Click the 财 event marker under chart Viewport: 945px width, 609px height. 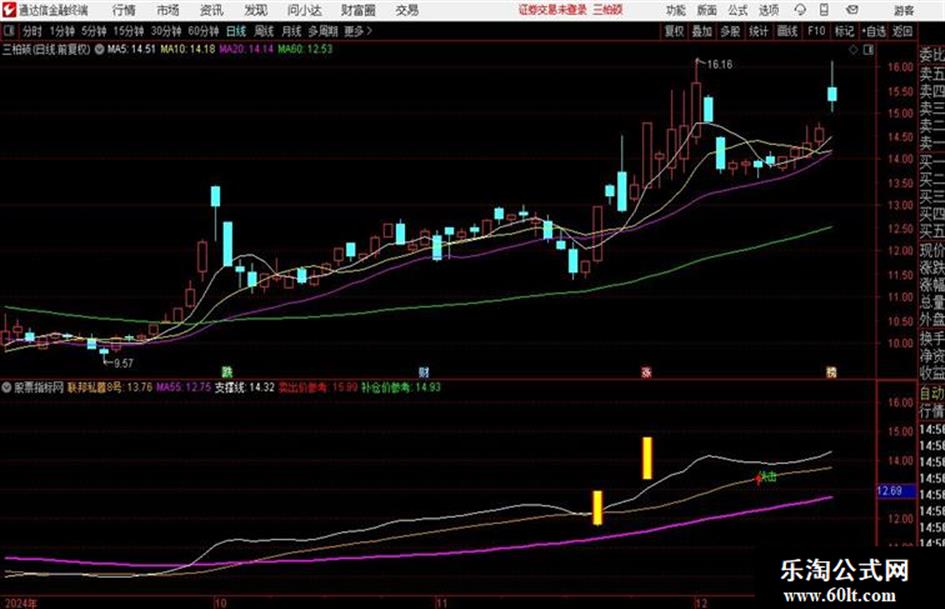tap(424, 372)
